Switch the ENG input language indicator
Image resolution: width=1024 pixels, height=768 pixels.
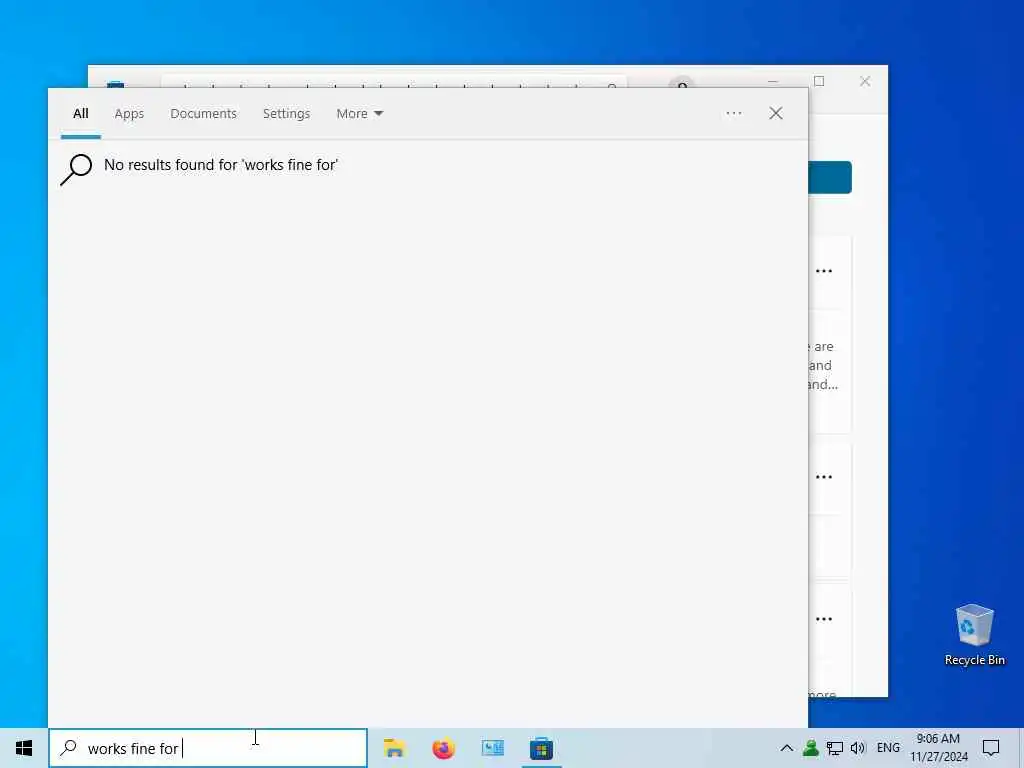click(x=888, y=748)
